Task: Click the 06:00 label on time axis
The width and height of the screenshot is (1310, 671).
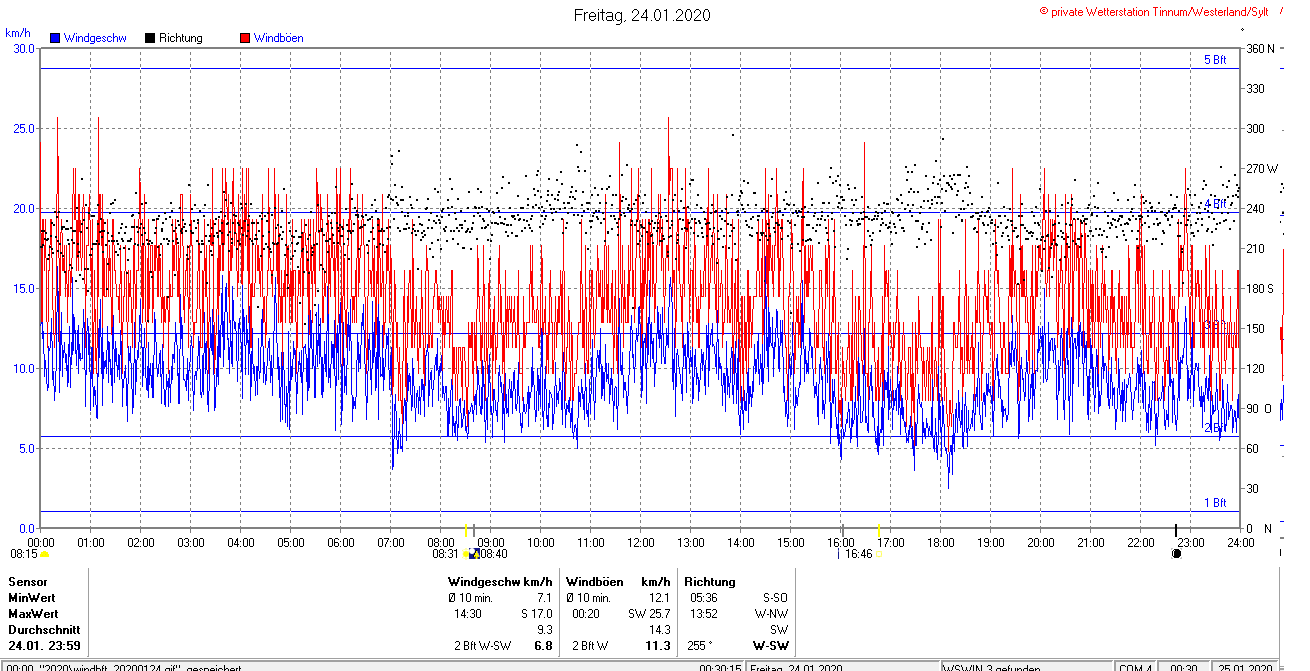Action: [341, 543]
